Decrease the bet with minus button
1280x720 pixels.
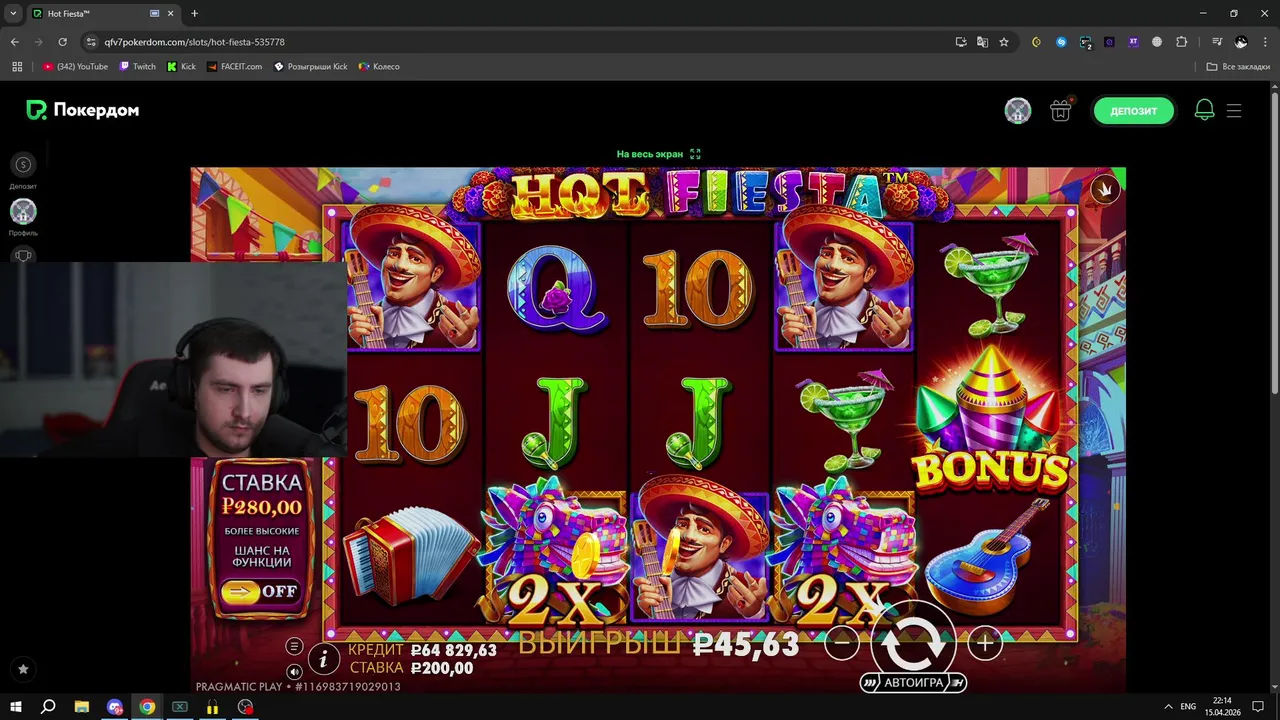tap(842, 645)
